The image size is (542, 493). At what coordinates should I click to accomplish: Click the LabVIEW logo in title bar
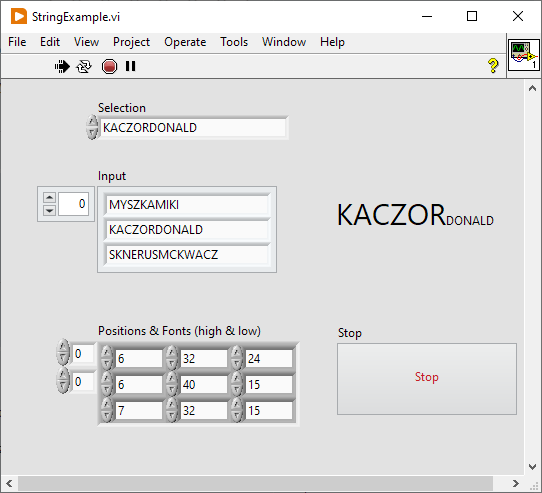(19, 16)
